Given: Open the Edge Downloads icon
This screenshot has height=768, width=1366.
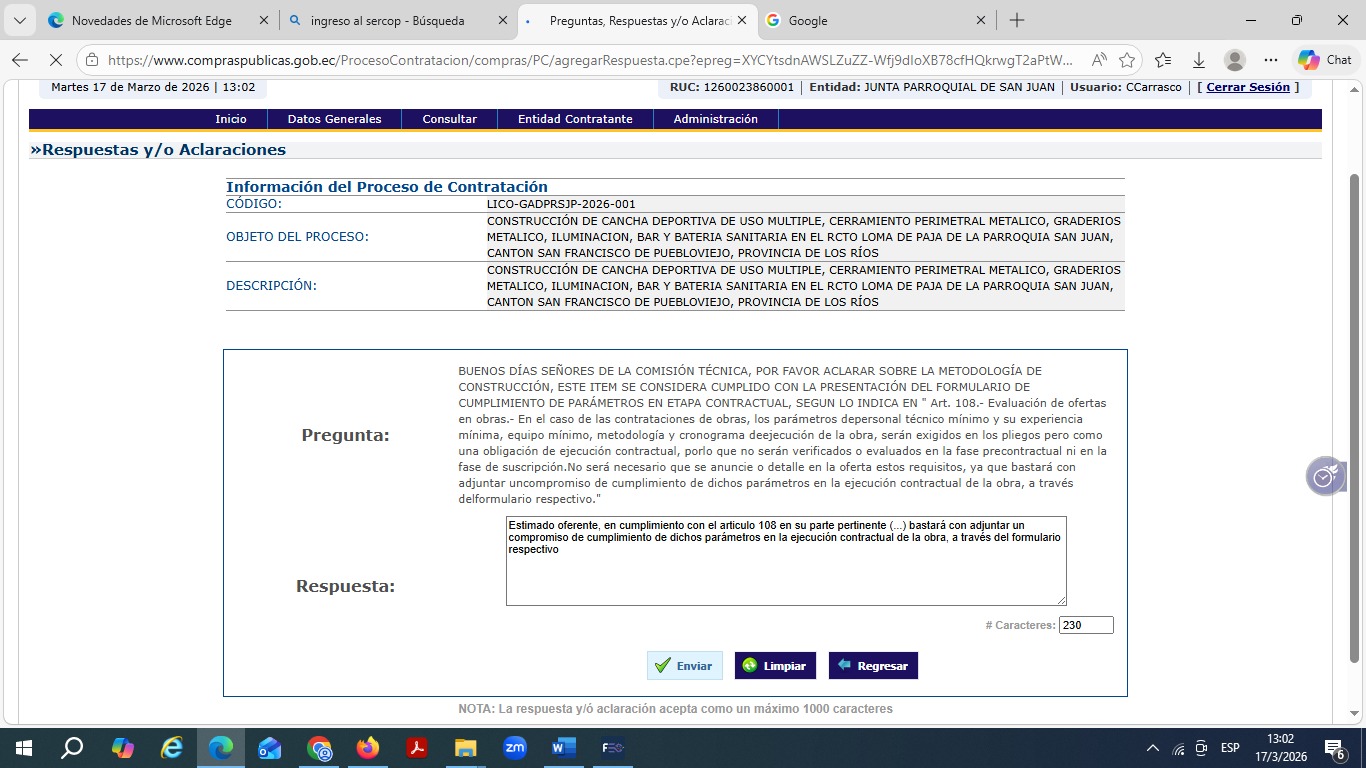Looking at the screenshot, I should coord(1198,60).
